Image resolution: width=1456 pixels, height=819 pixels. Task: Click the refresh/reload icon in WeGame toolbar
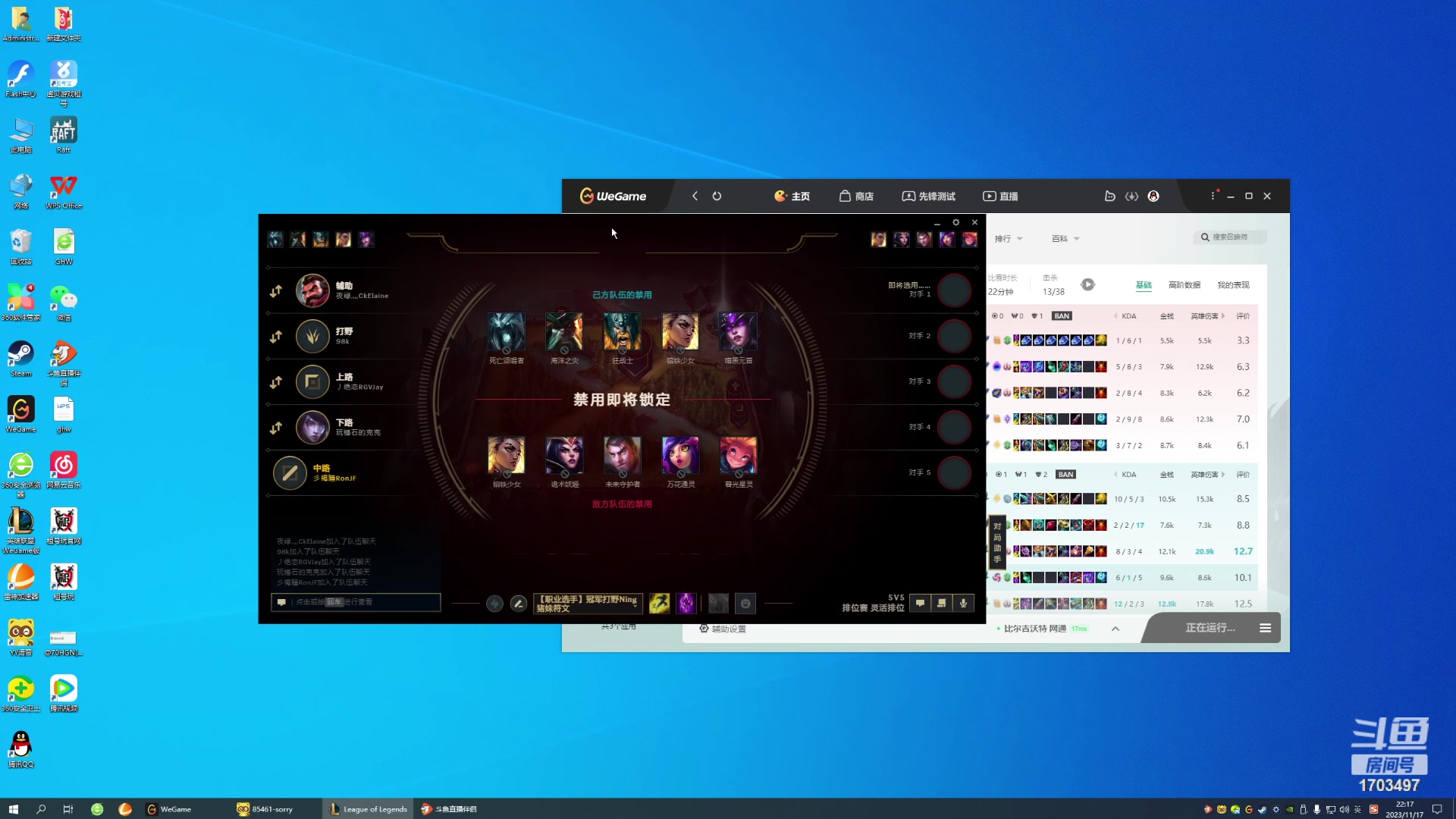coord(717,195)
